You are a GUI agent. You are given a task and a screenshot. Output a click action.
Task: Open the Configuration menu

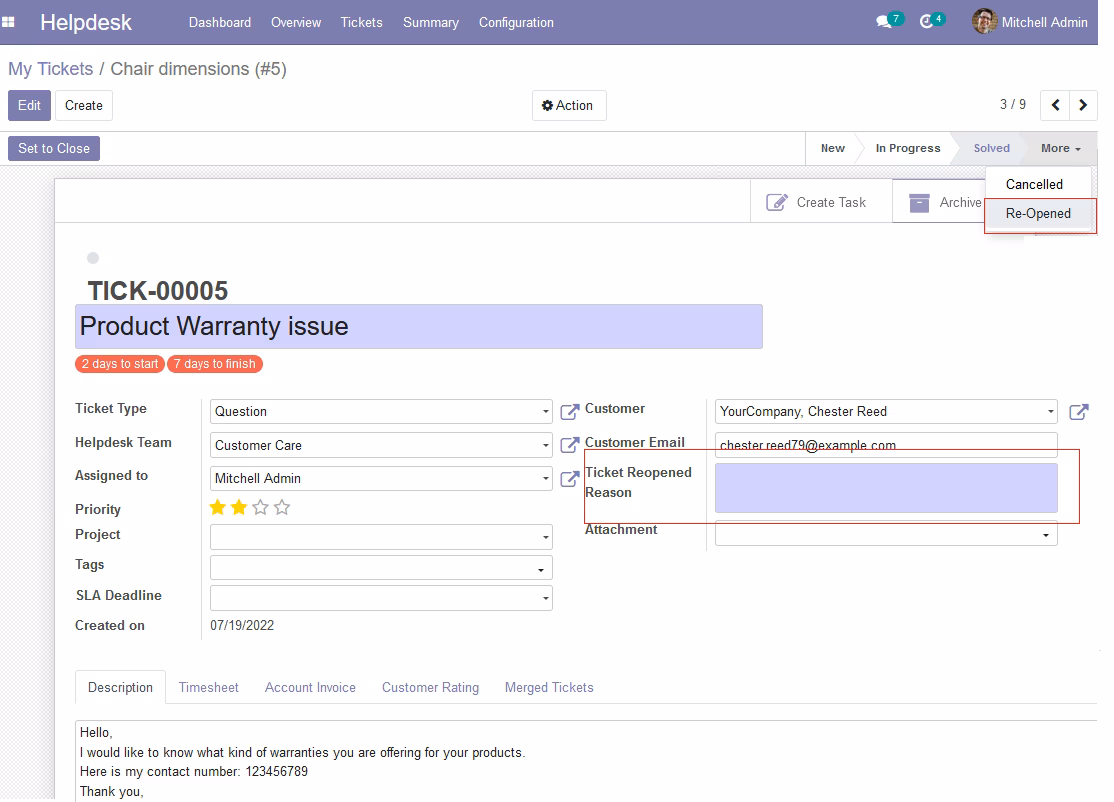(x=516, y=22)
